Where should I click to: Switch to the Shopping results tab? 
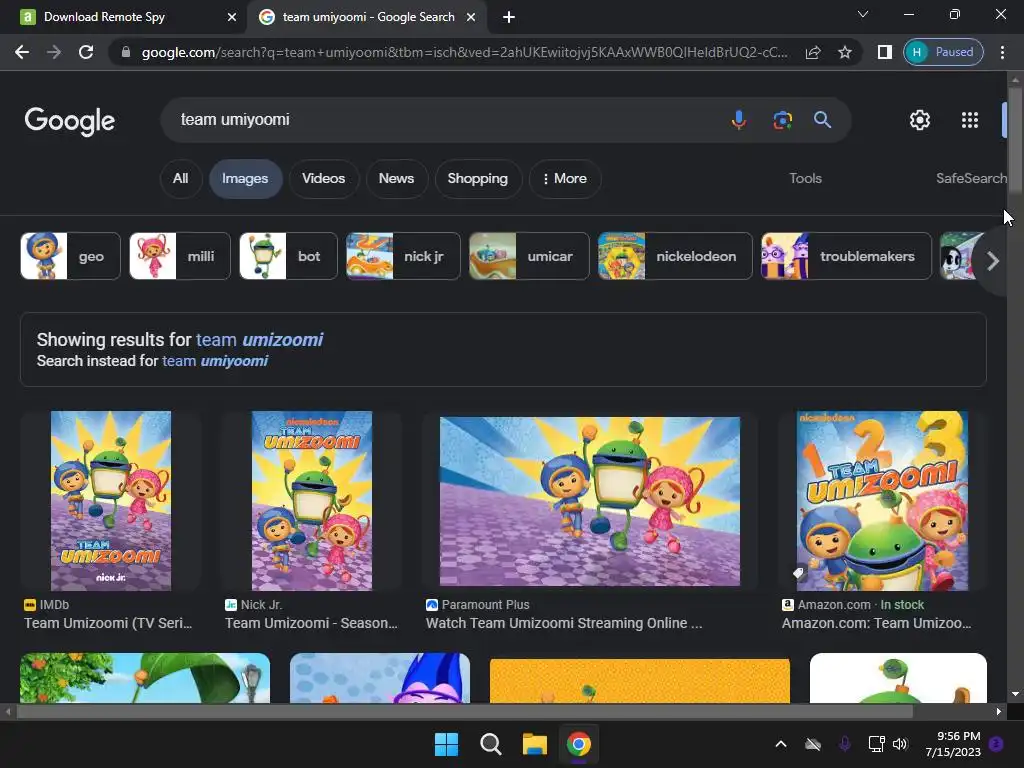477,178
